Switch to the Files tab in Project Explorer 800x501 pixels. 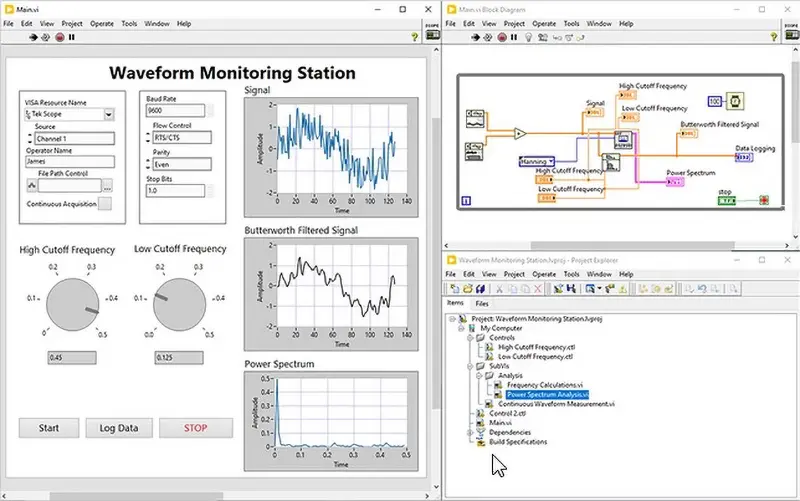482,303
